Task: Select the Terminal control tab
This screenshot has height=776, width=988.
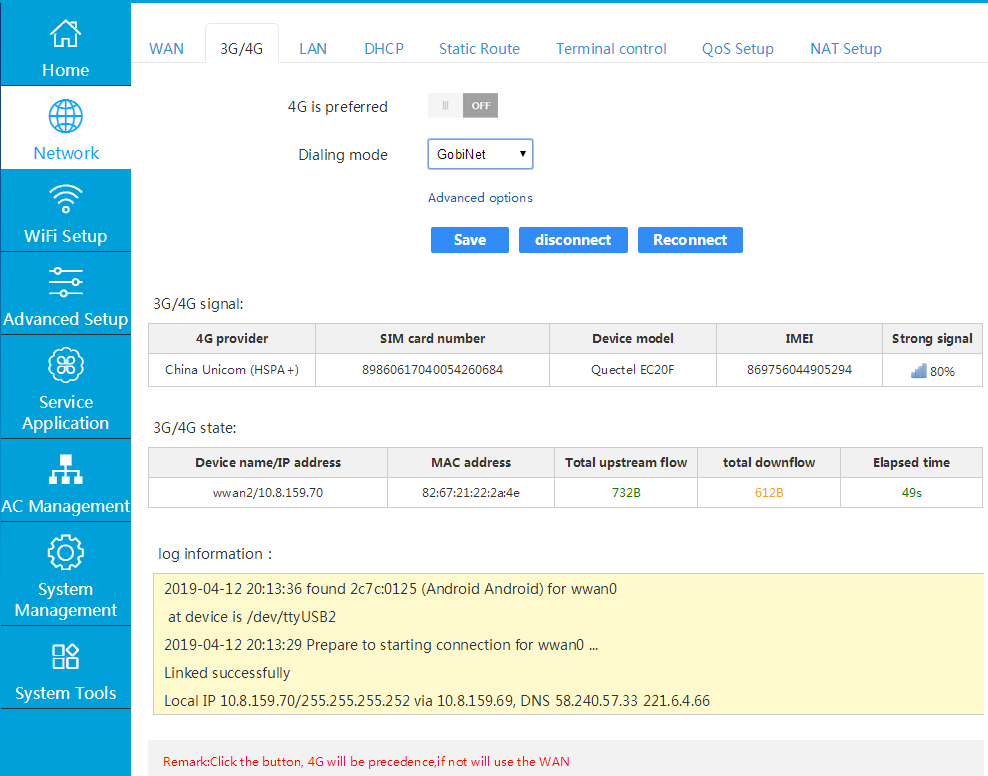Action: click(611, 48)
